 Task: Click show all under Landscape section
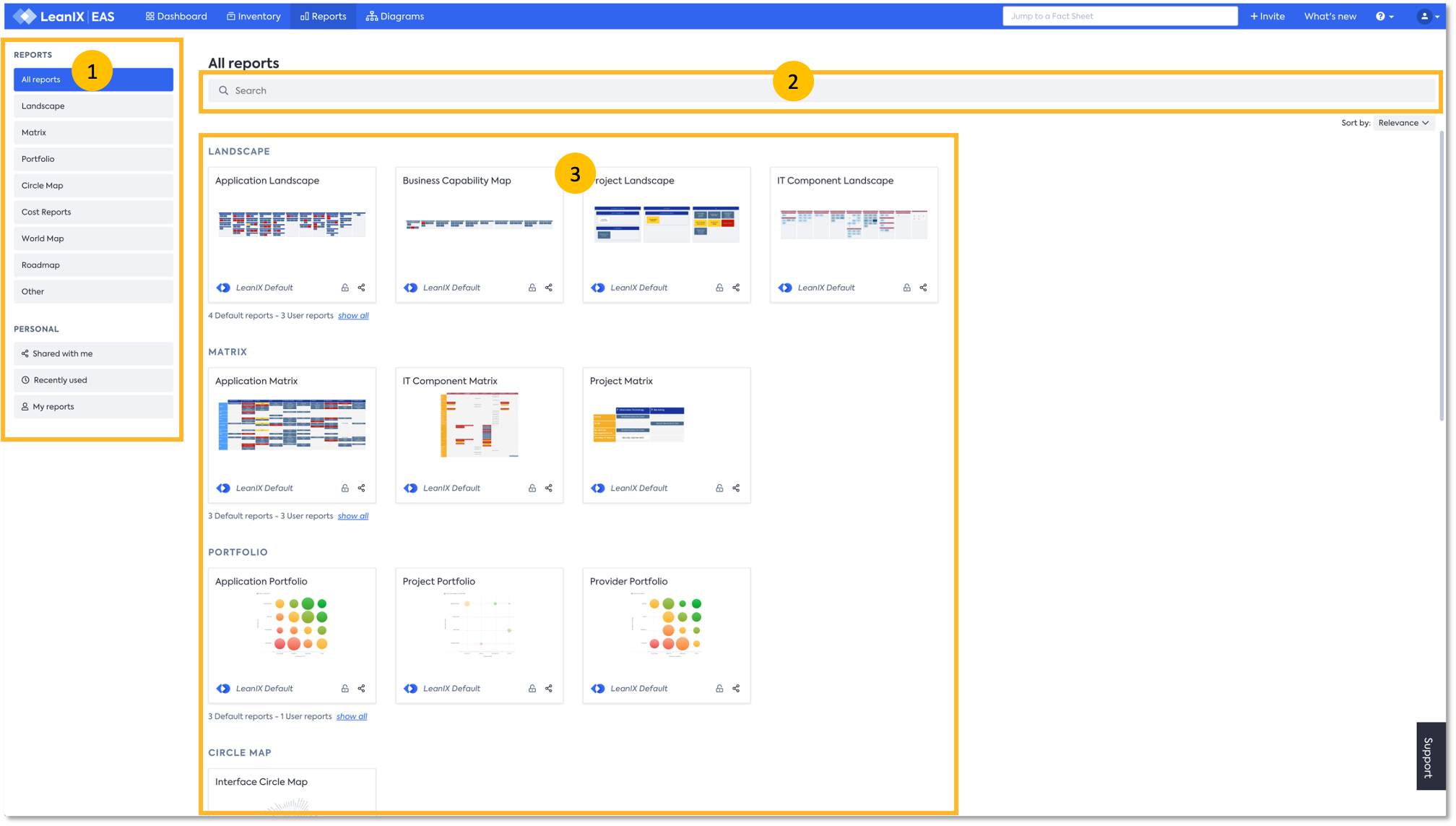click(353, 316)
